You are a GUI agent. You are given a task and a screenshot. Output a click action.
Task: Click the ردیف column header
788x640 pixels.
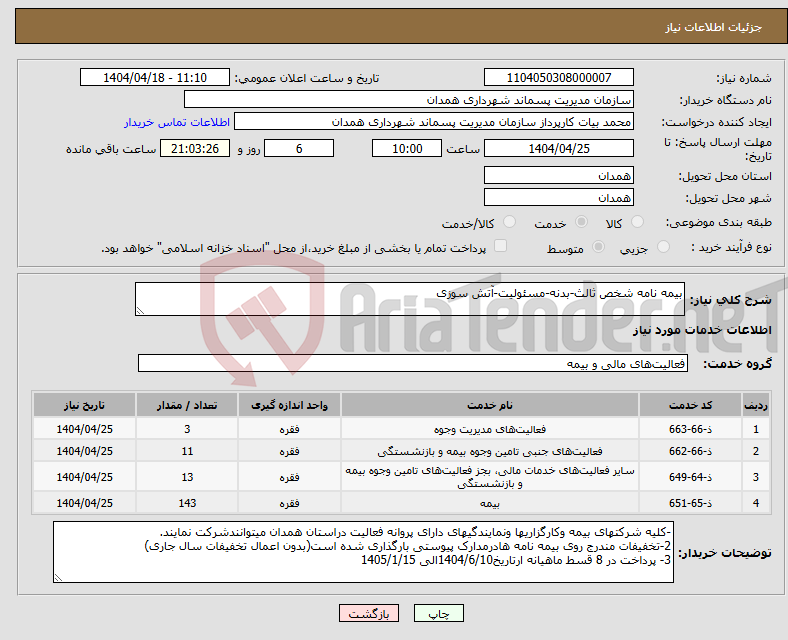point(756,405)
